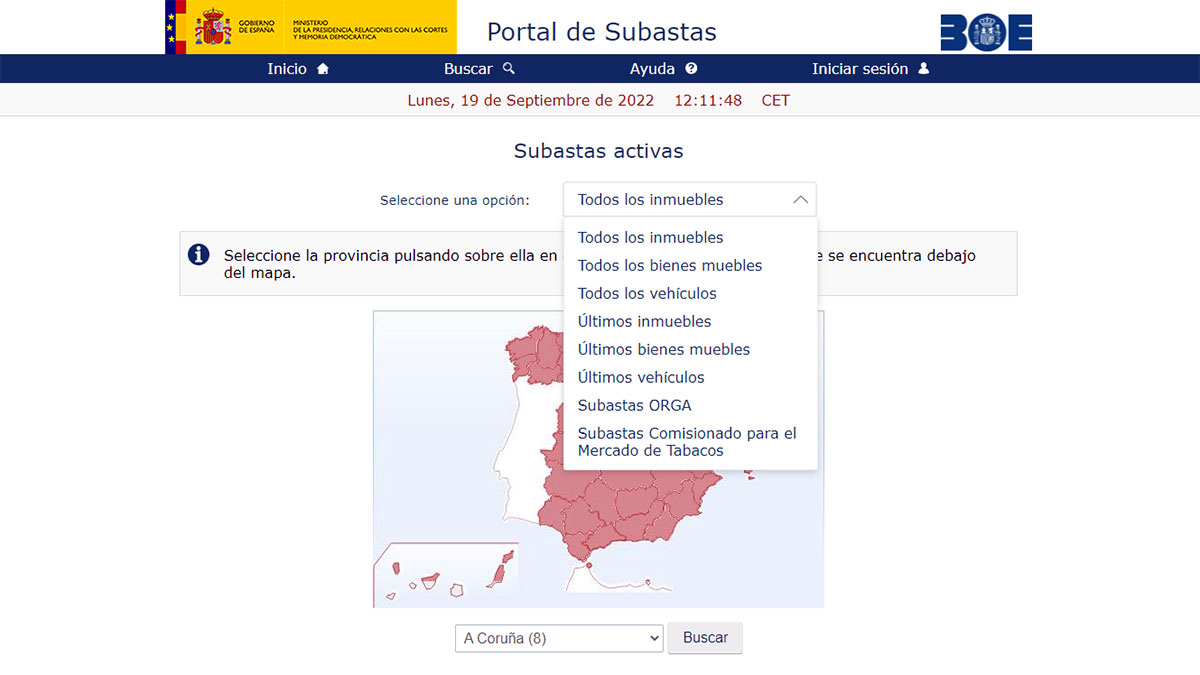Open the A Coruña province selector
The width and height of the screenshot is (1200, 675).
[x=558, y=638]
